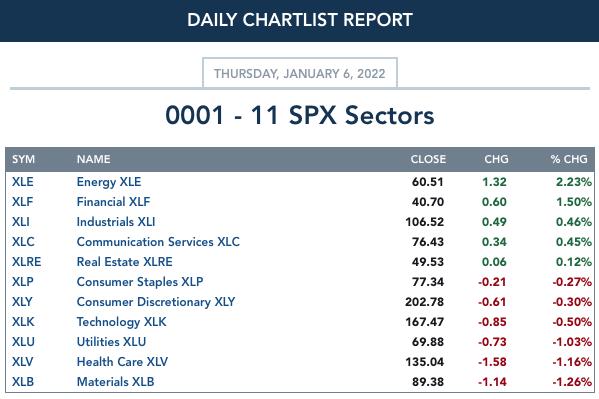Click the XLRE symbol link
This screenshot has height=399, width=599.
(26, 262)
